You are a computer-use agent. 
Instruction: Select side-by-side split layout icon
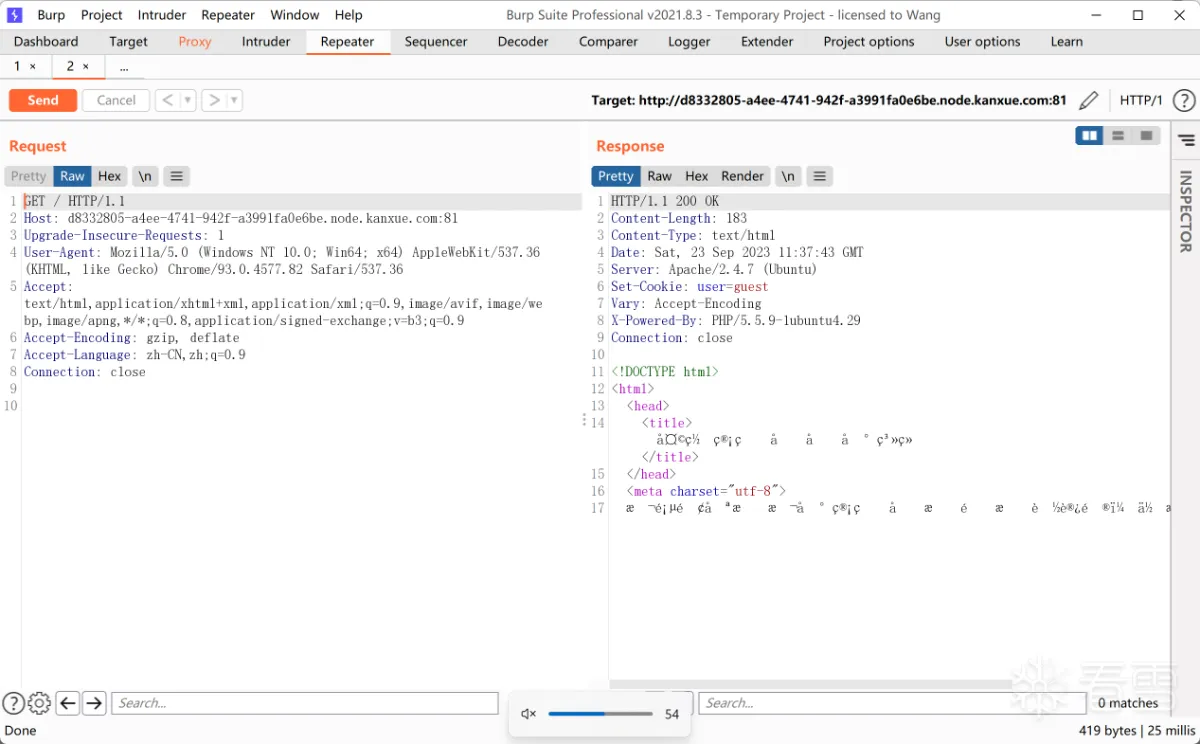click(x=1089, y=135)
